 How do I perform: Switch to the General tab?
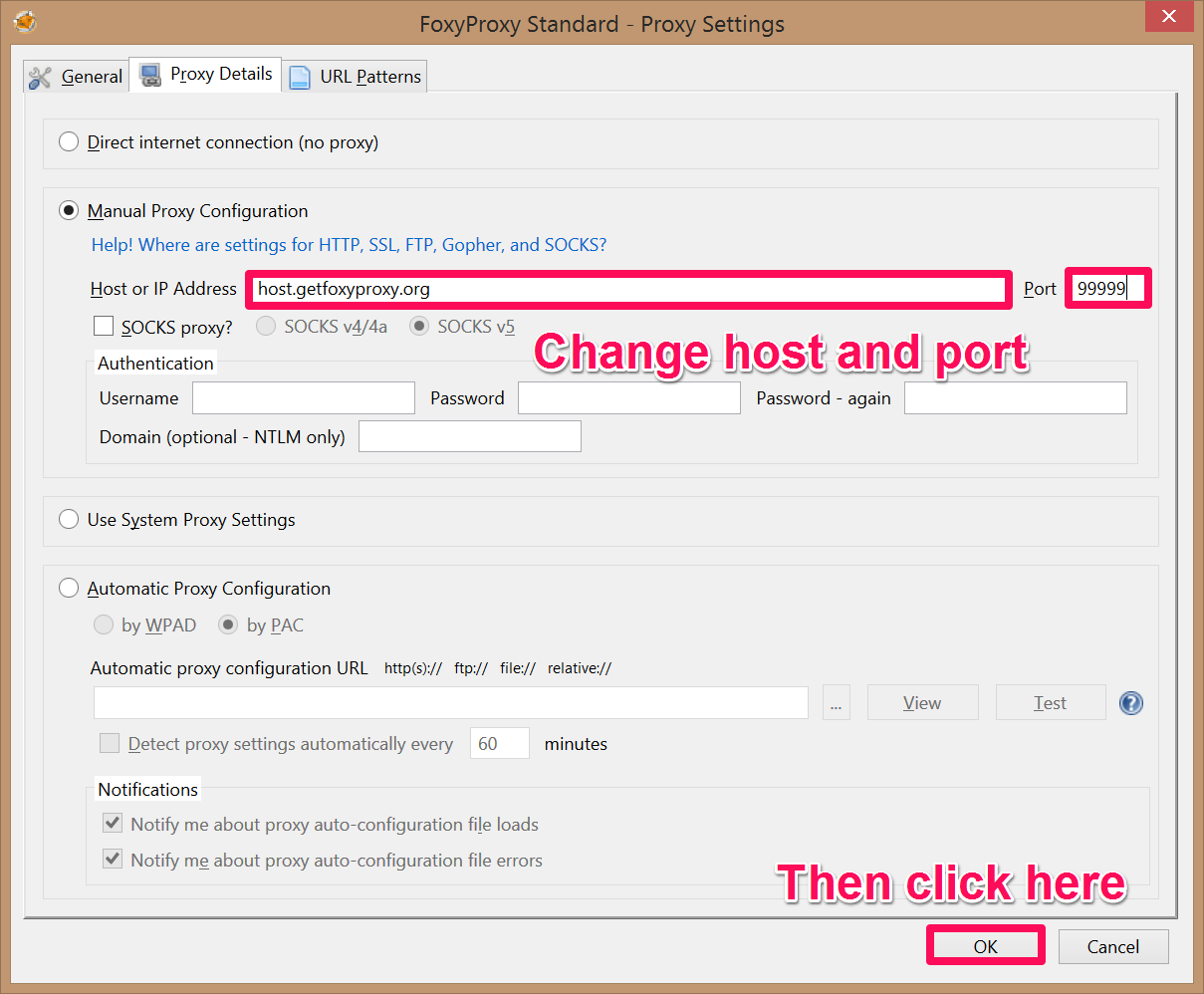pos(77,77)
